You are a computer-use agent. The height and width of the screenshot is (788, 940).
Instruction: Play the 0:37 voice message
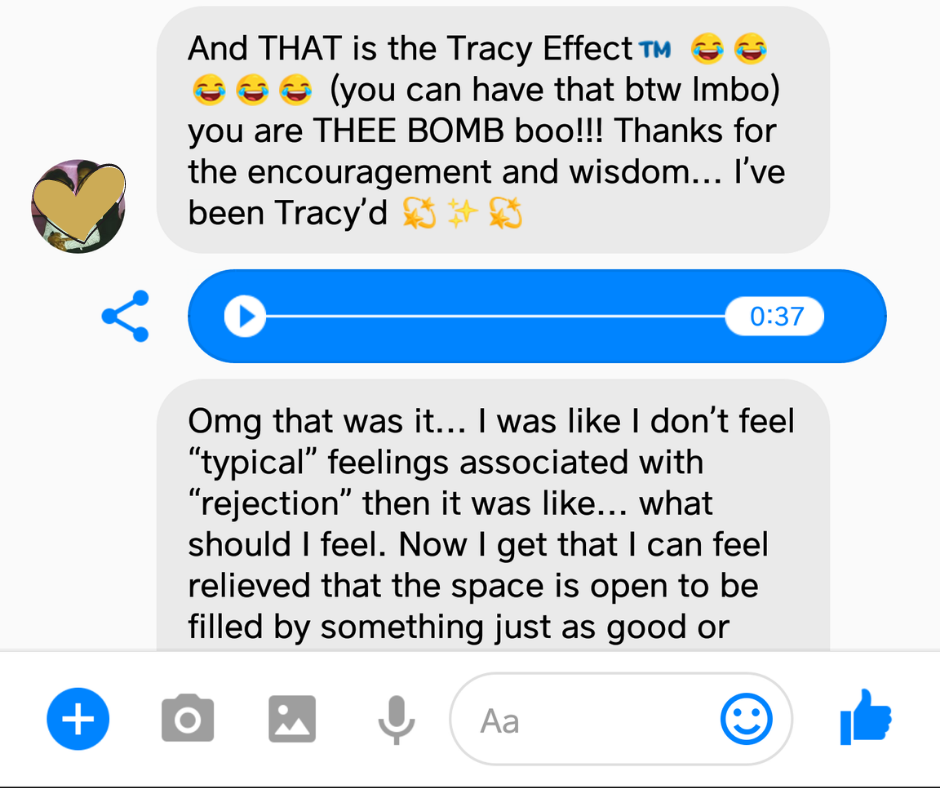(245, 316)
